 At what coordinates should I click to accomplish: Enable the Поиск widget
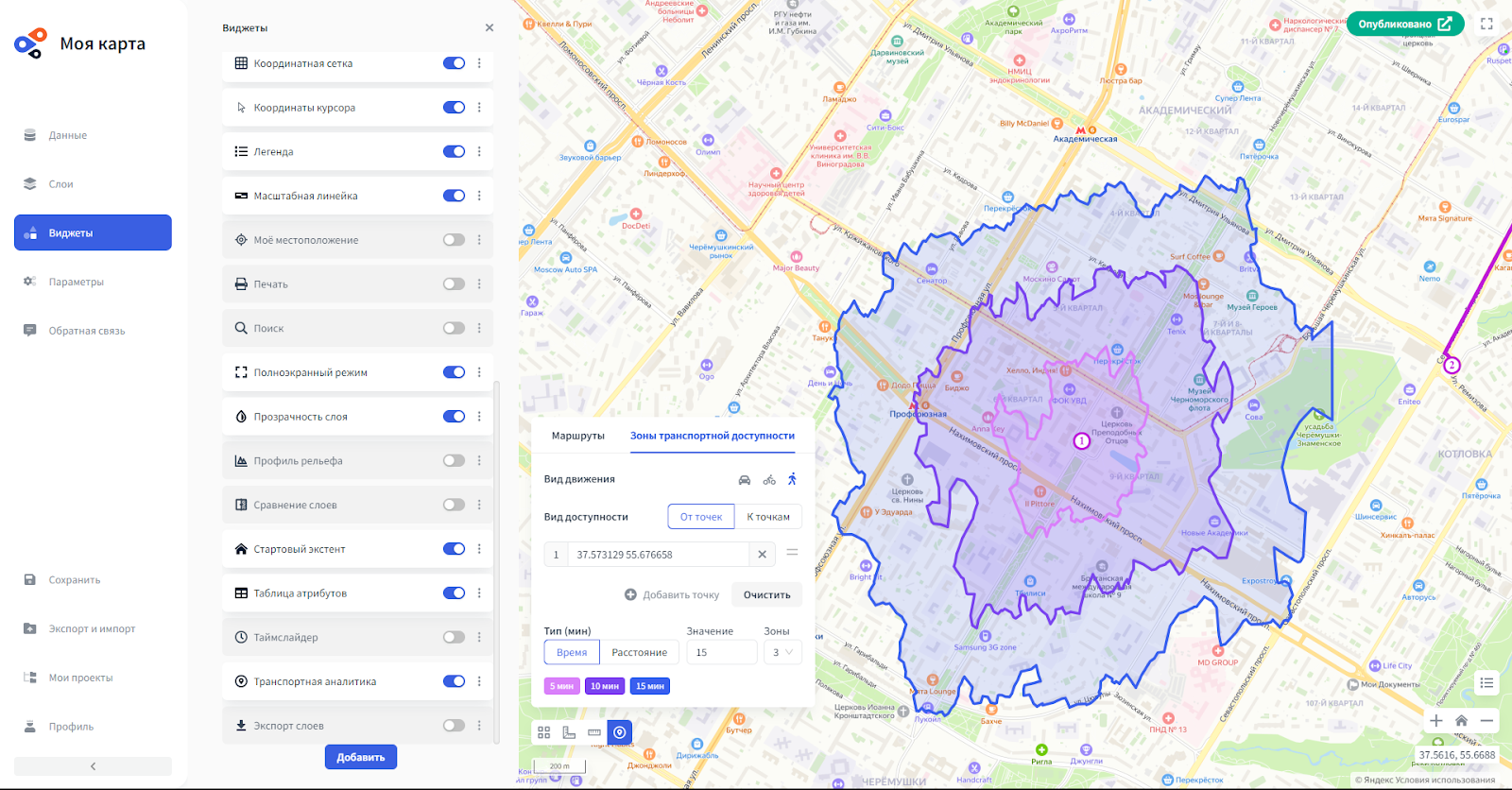[x=454, y=328]
